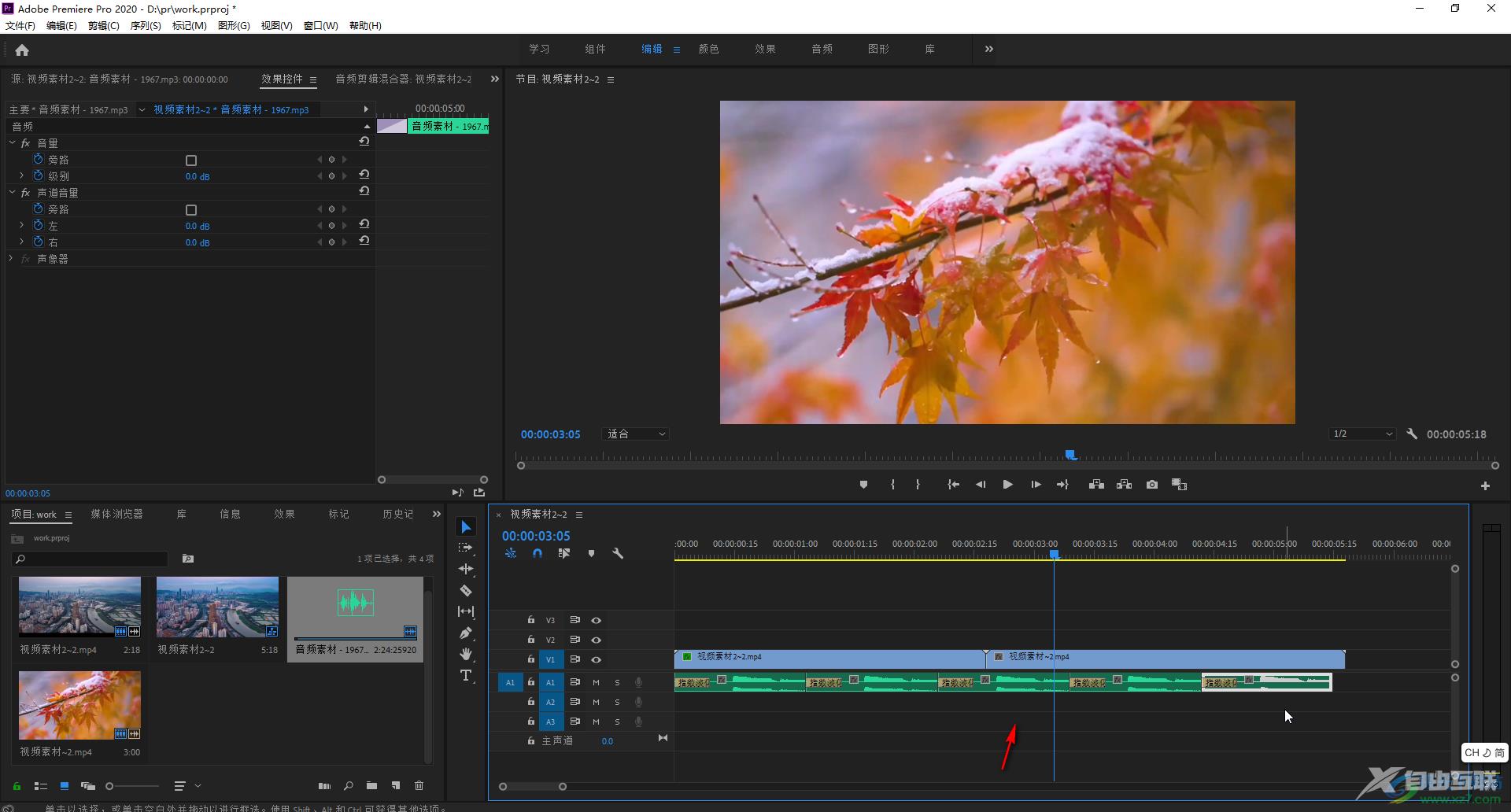The height and width of the screenshot is (812, 1511).
Task: Add marker in program monitor
Action: [863, 485]
